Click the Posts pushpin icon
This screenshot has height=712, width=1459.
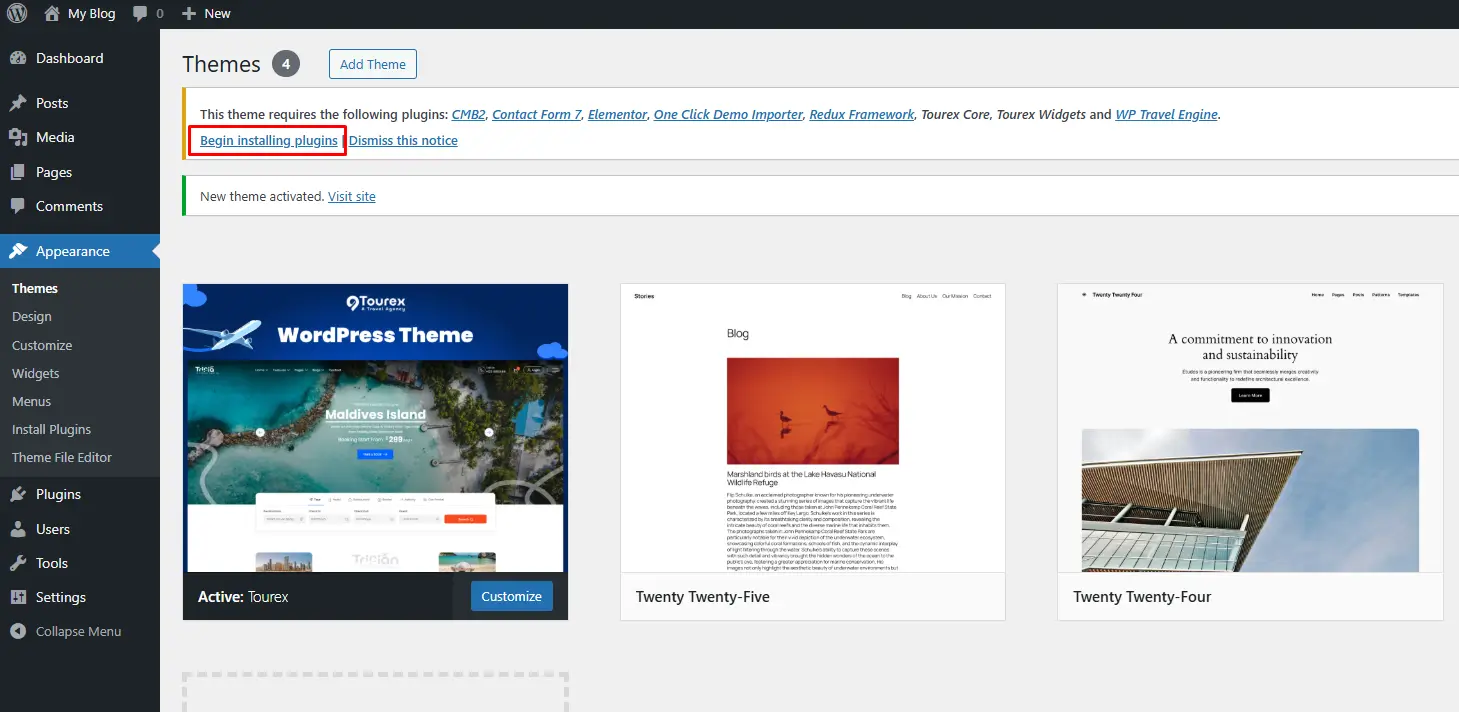[x=18, y=103]
